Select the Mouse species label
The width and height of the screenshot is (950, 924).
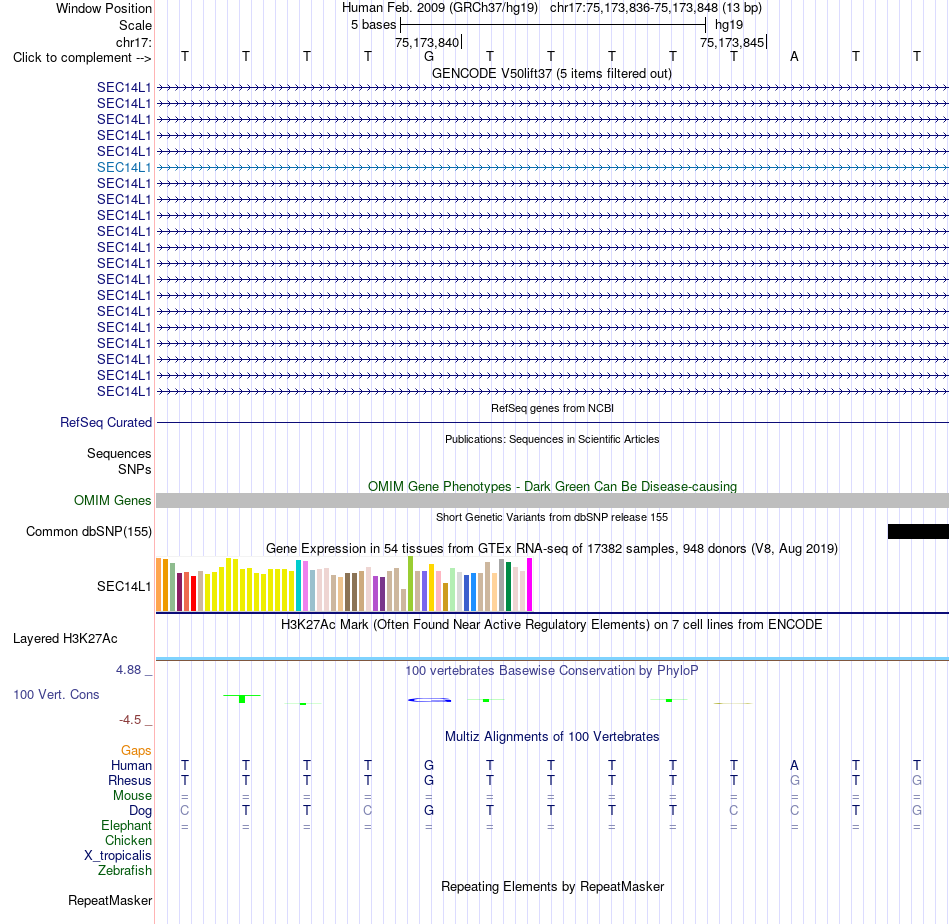point(132,796)
